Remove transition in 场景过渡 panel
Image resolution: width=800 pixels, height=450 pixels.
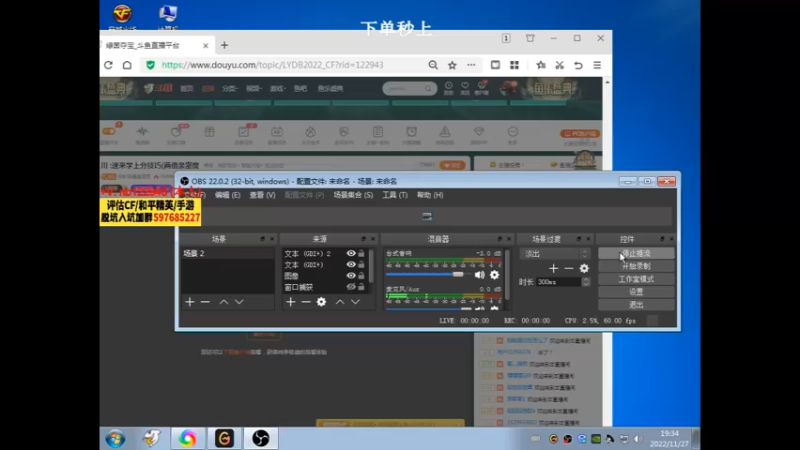pos(569,268)
